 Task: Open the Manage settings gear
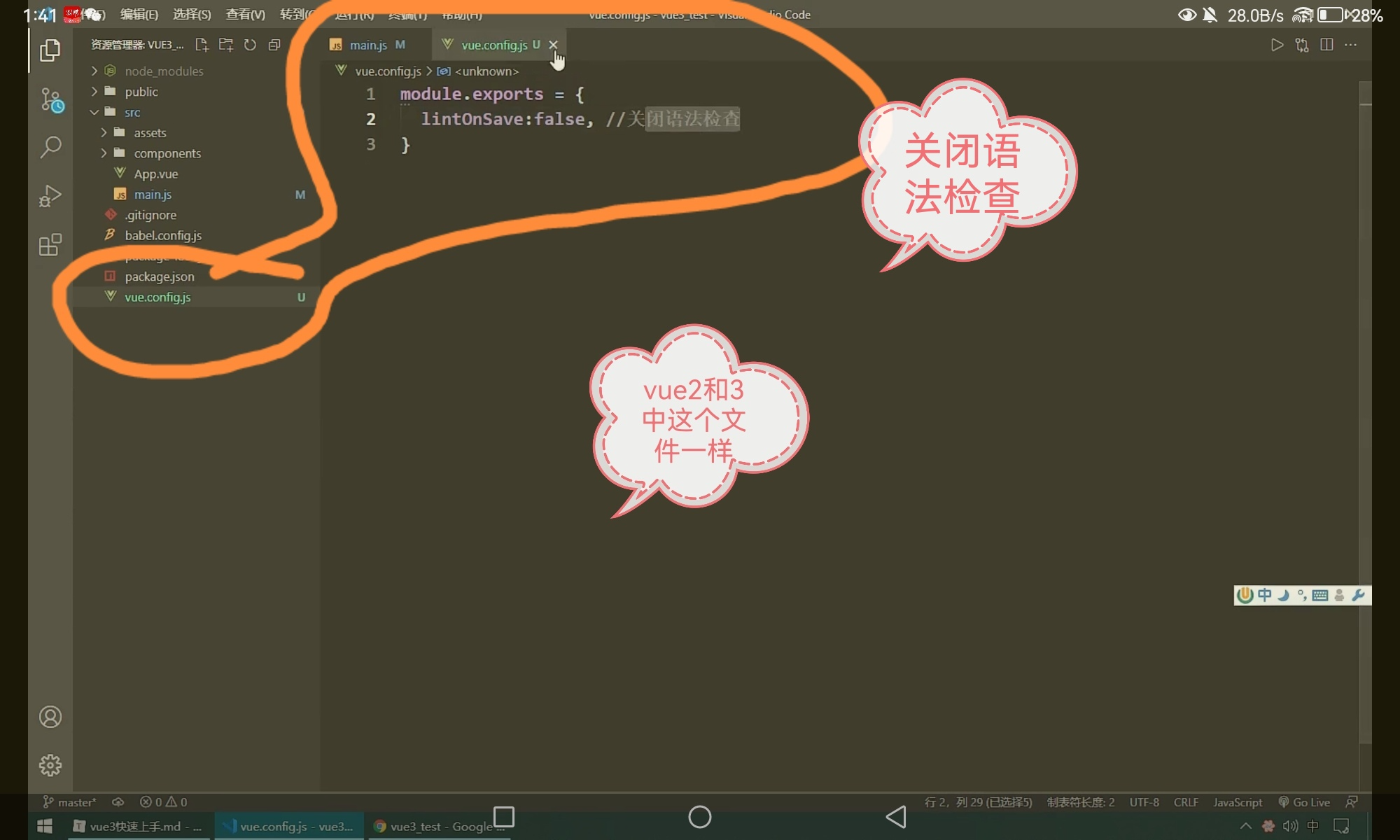[50, 765]
